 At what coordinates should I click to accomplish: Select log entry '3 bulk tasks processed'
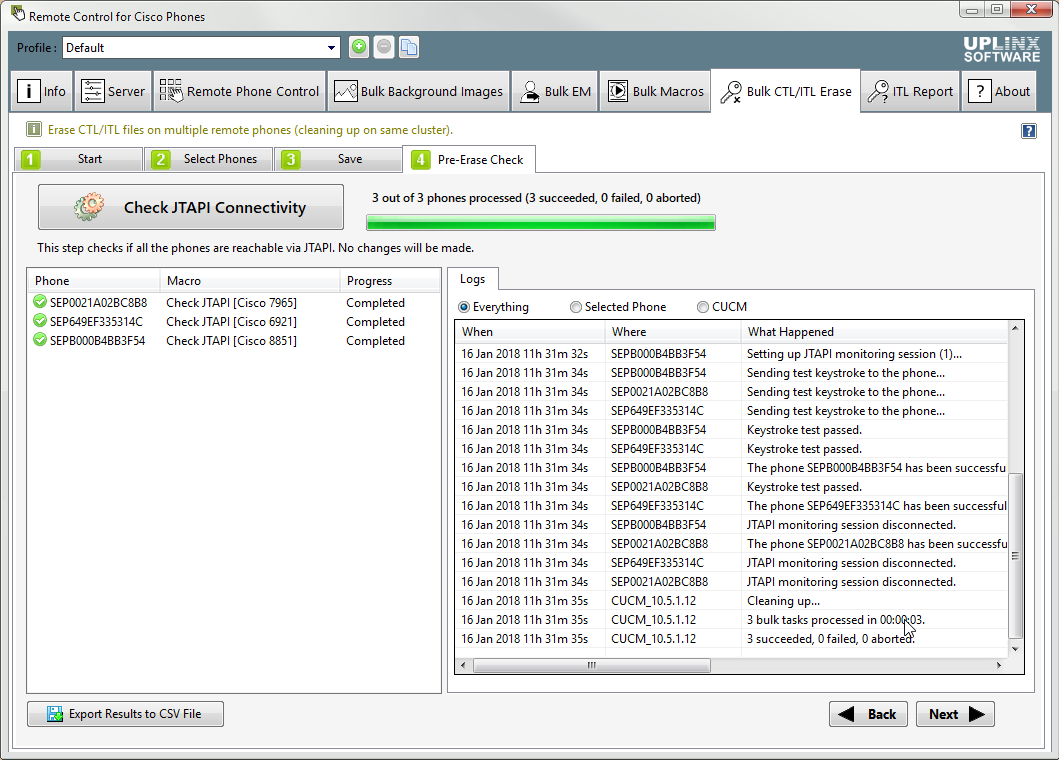pos(732,619)
